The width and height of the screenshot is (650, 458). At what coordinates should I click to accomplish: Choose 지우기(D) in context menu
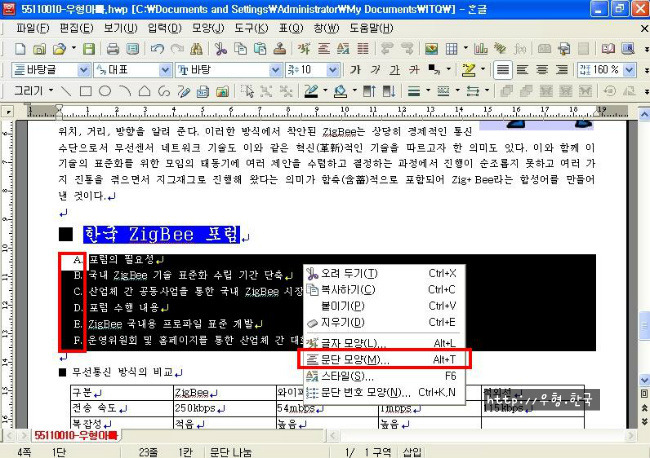coord(384,322)
